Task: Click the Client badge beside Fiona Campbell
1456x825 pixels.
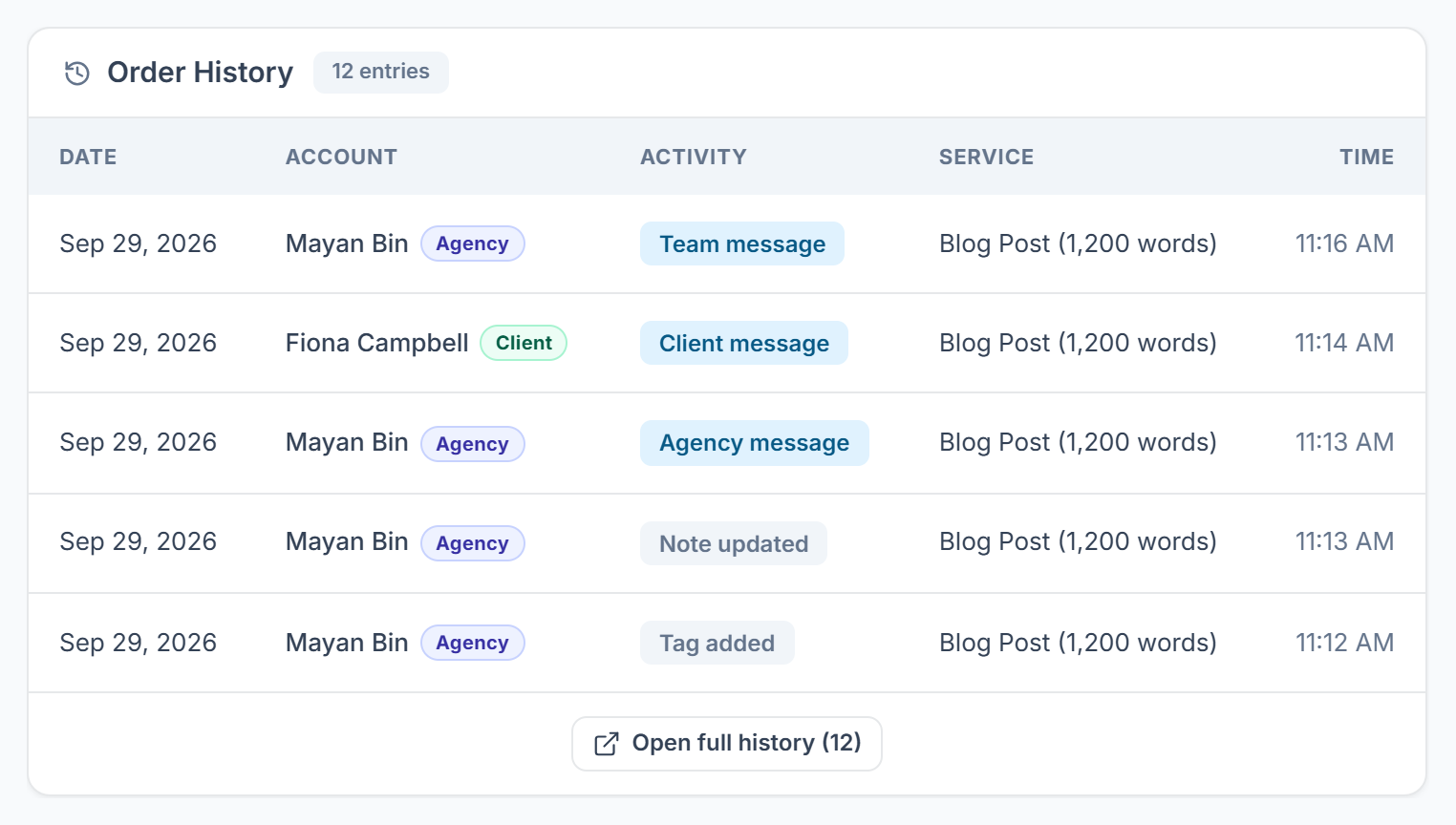Action: coord(524,344)
